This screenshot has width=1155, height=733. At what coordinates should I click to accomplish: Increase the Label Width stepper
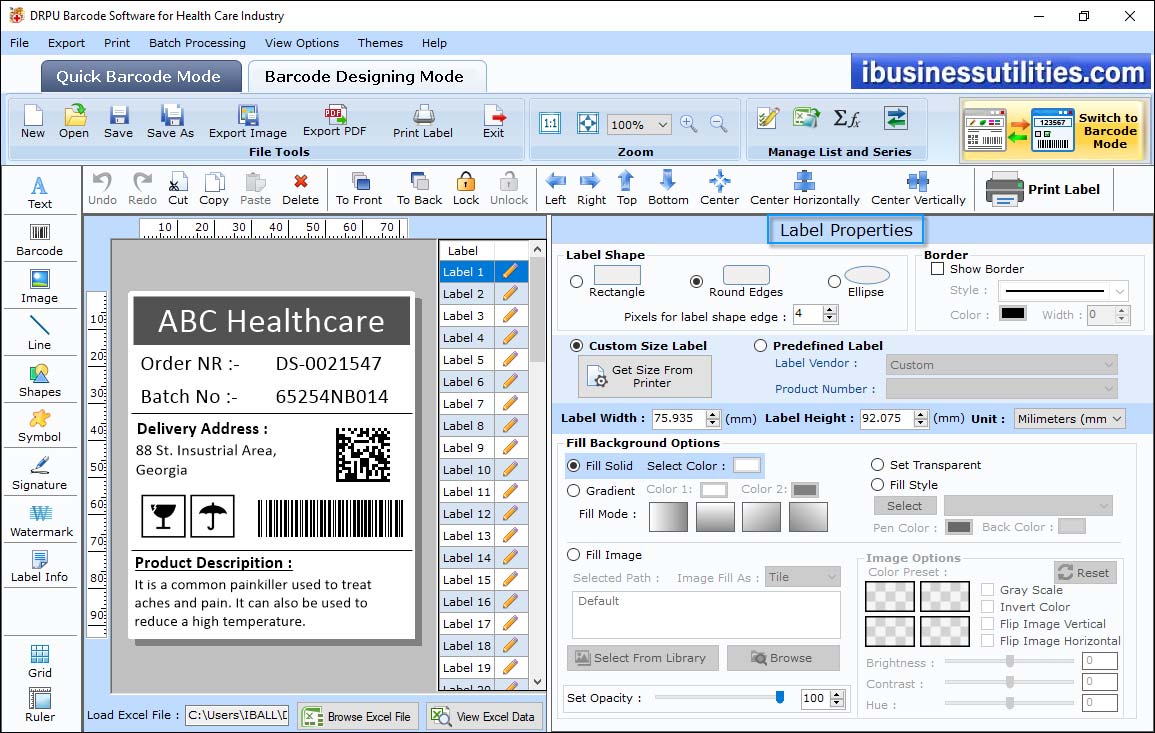coord(712,414)
